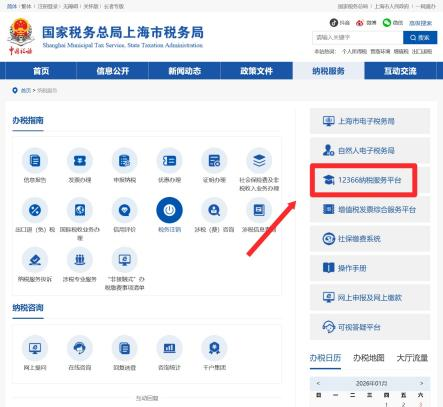Open the 涉税信息查询 icon
The width and height of the screenshot is (443, 407).
[x=259, y=210]
